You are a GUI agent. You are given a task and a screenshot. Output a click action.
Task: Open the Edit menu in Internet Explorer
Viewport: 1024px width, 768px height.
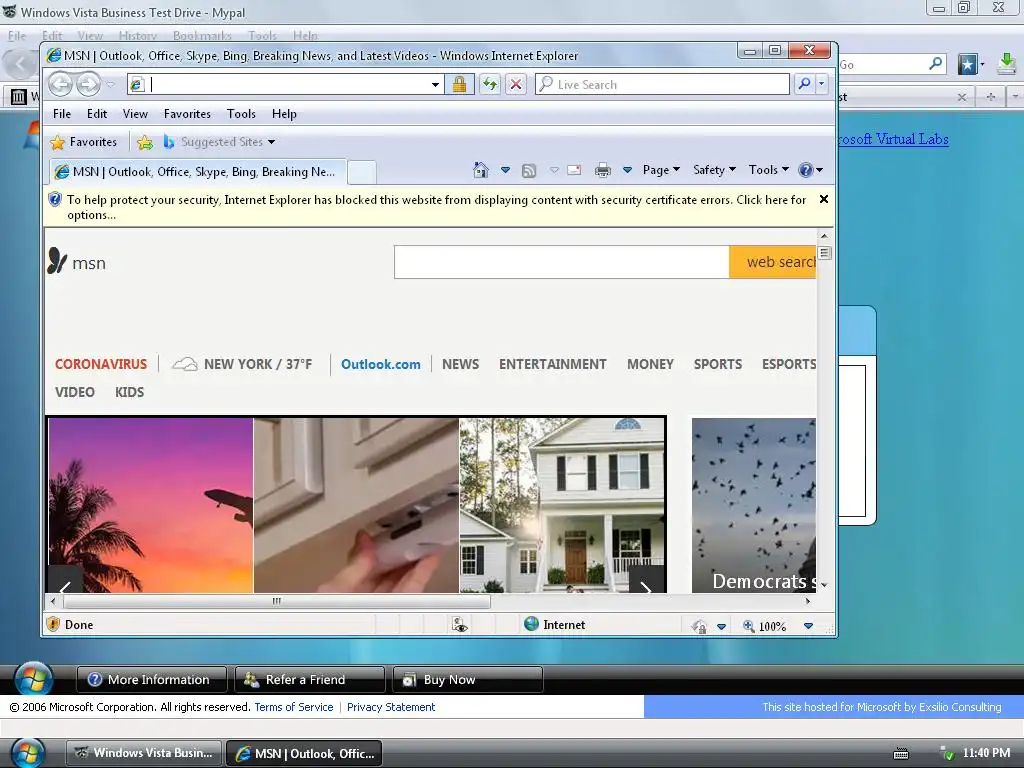[97, 114]
